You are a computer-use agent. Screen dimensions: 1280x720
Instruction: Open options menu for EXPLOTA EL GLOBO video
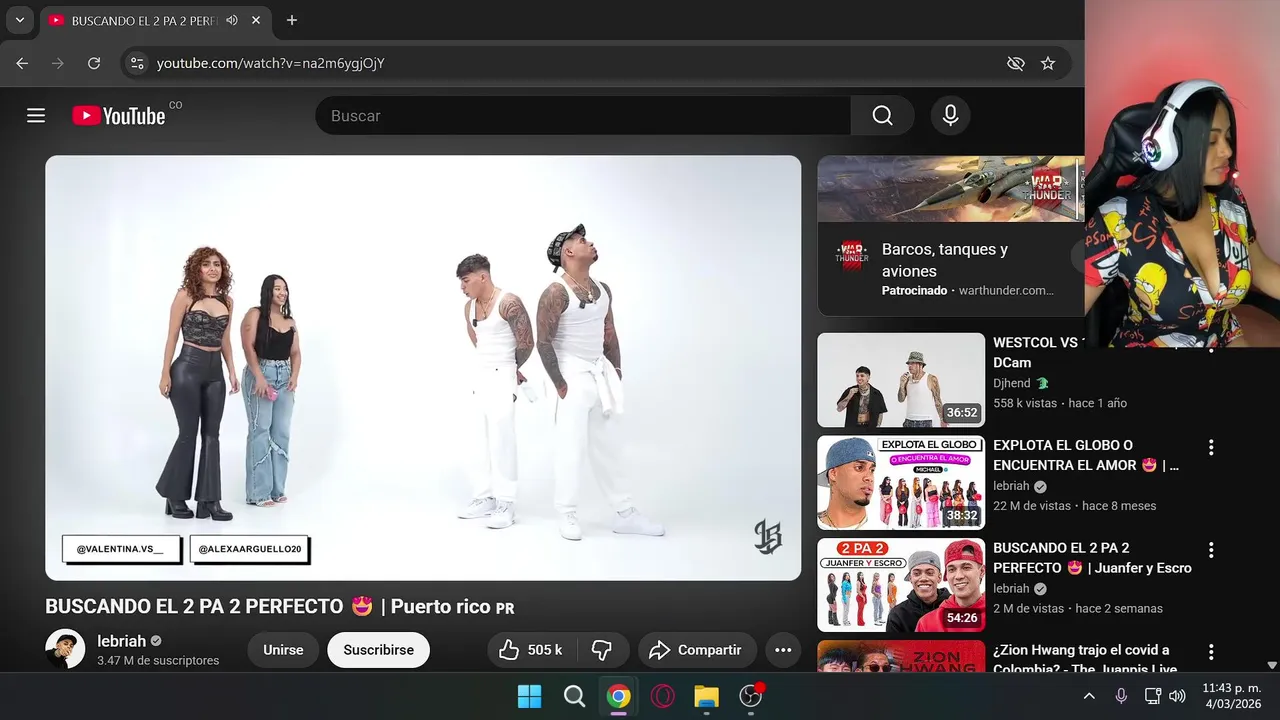tap(1211, 447)
